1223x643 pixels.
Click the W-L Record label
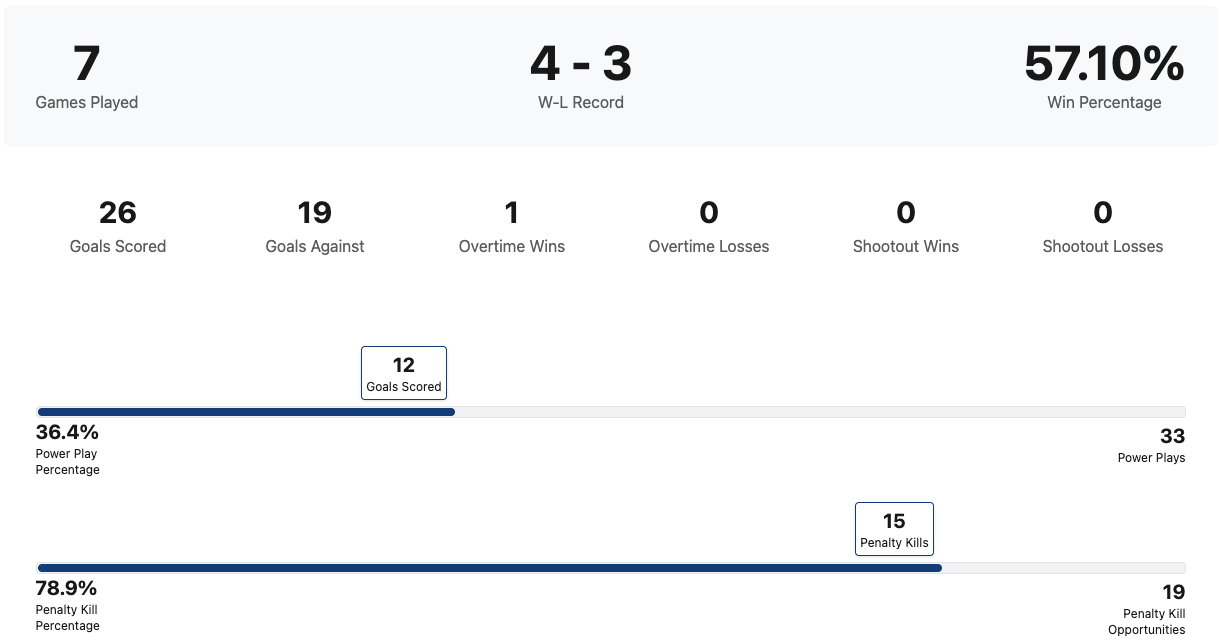[580, 102]
